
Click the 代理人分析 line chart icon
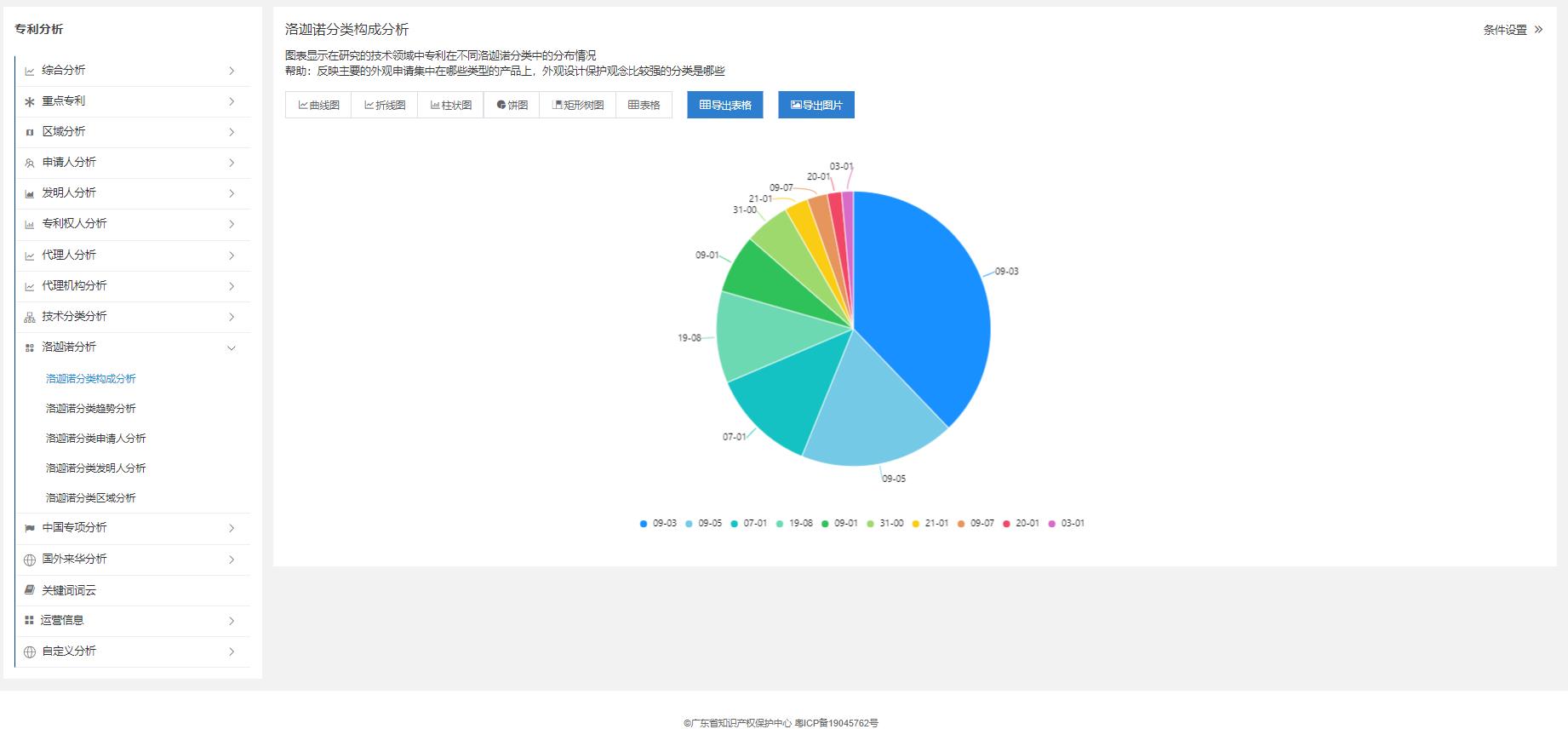(30, 256)
